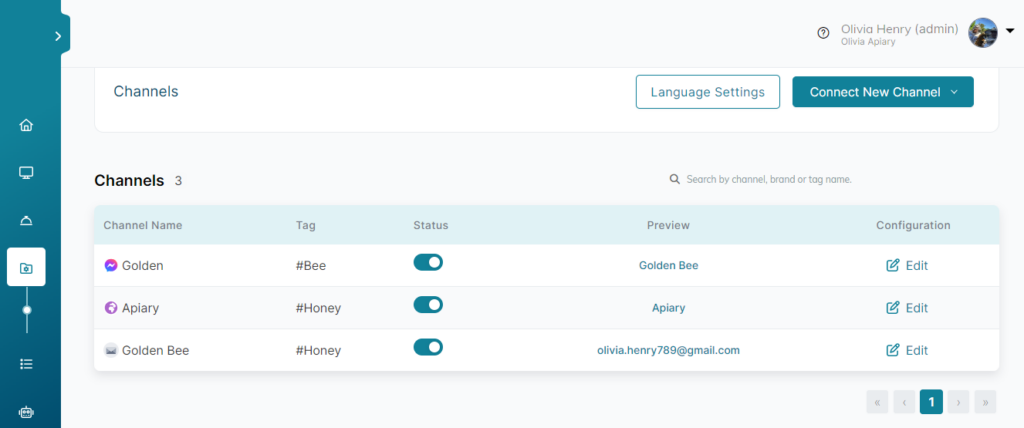
Task: Sort by the Channel Name column header
Action: coord(143,225)
